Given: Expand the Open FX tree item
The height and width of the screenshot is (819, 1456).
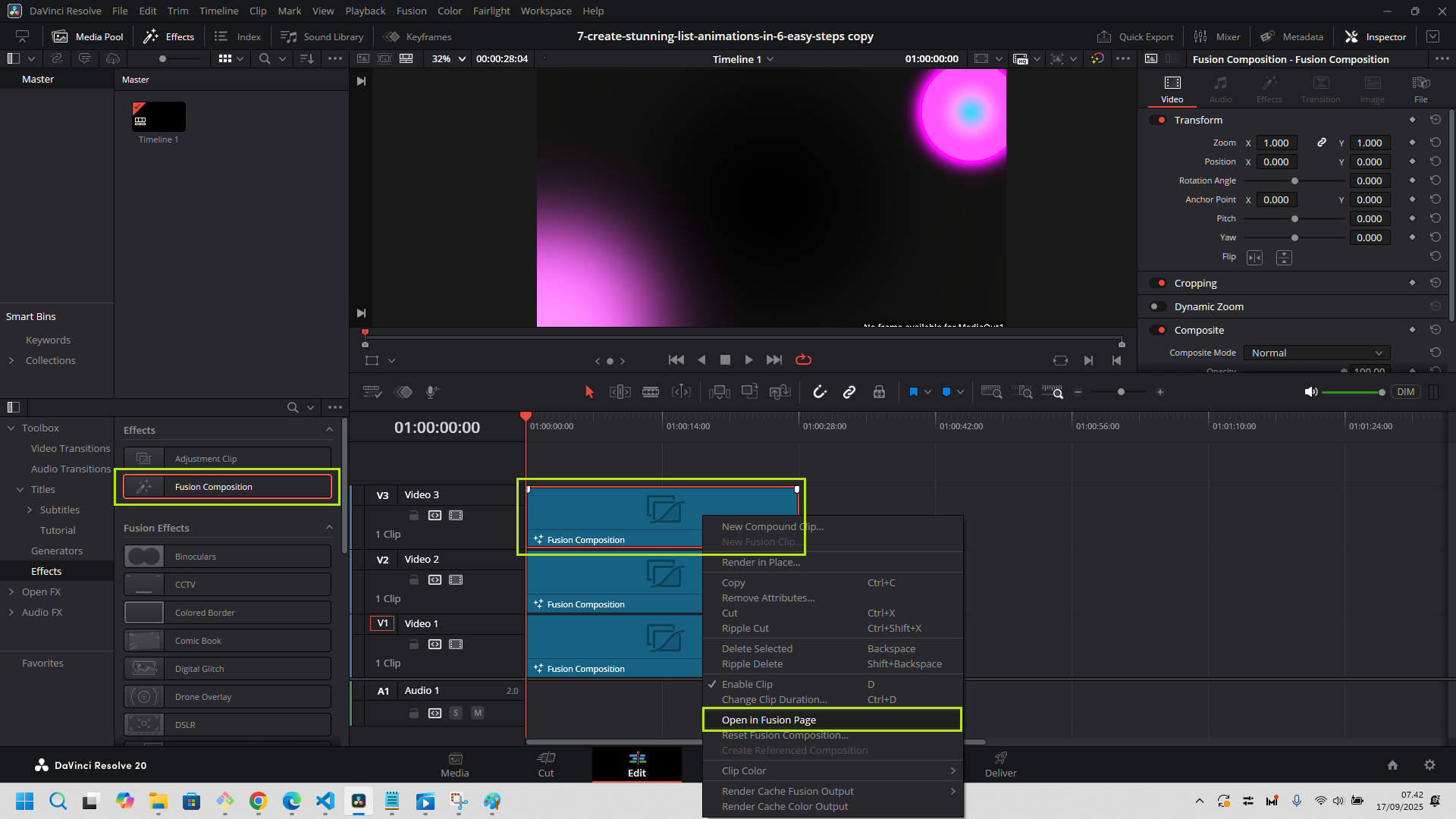Looking at the screenshot, I should tap(11, 591).
